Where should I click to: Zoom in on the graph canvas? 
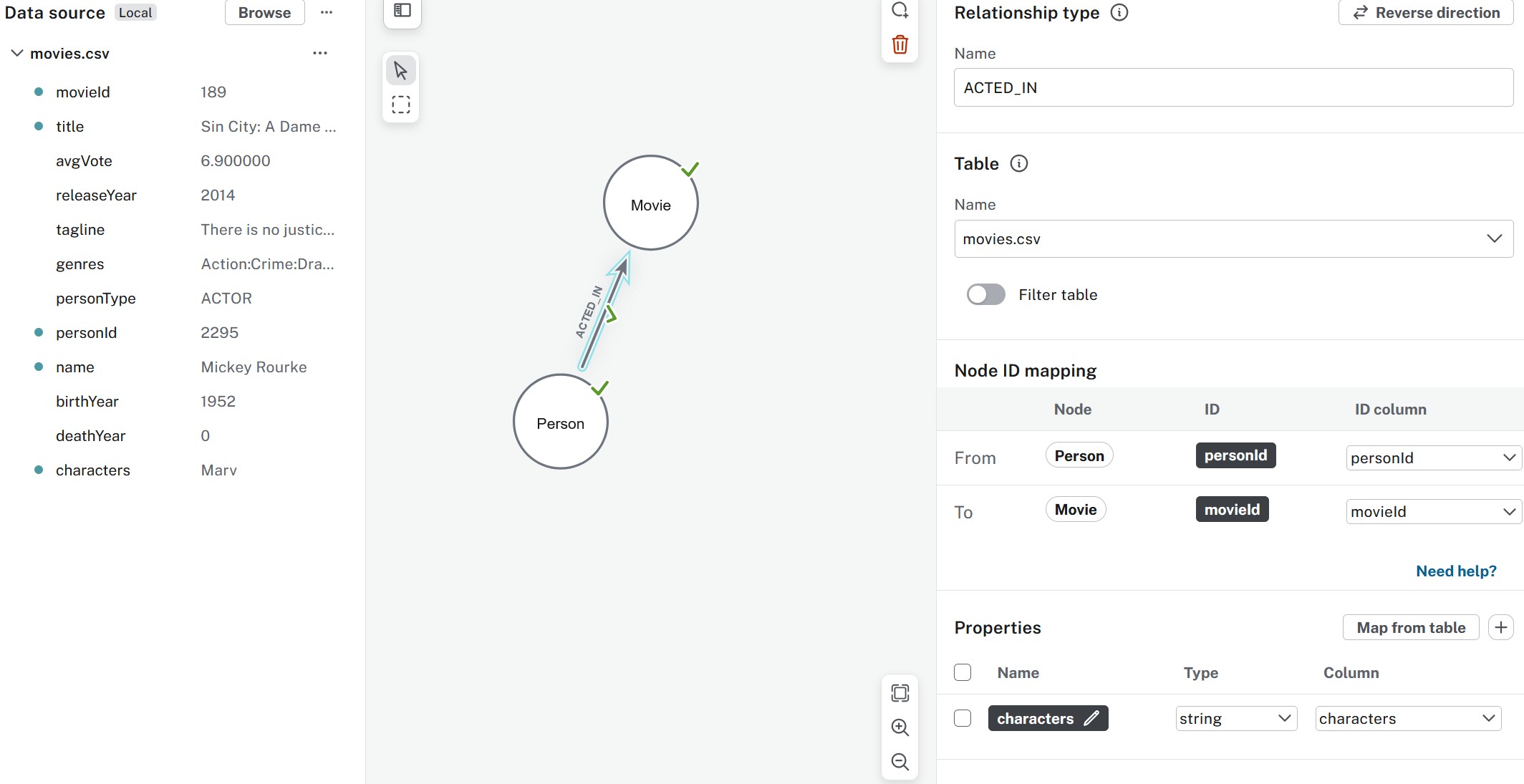tap(900, 727)
